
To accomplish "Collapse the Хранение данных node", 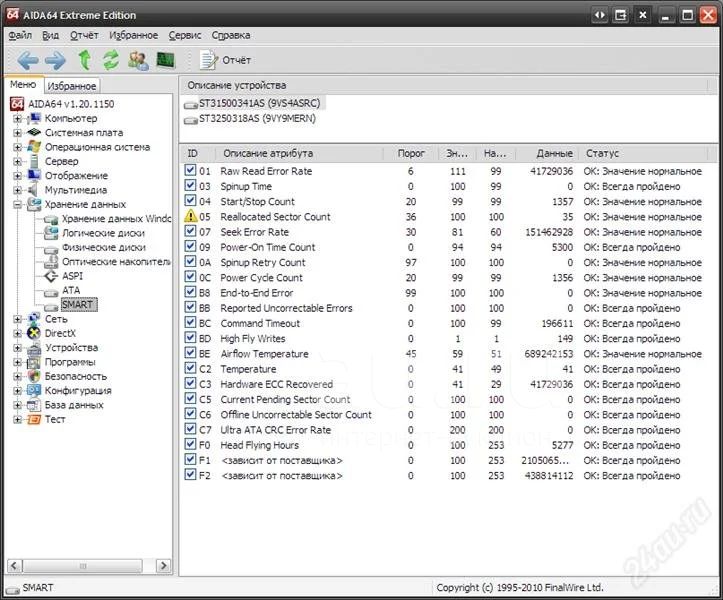I will [17, 205].
